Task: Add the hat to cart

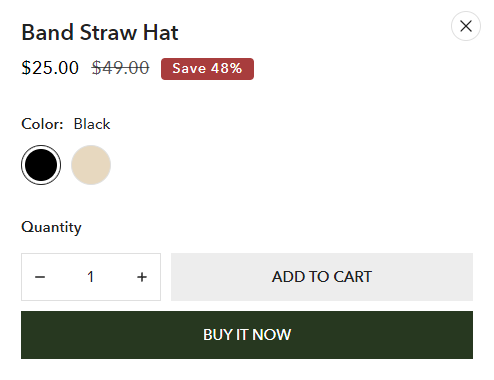Action: tap(322, 277)
